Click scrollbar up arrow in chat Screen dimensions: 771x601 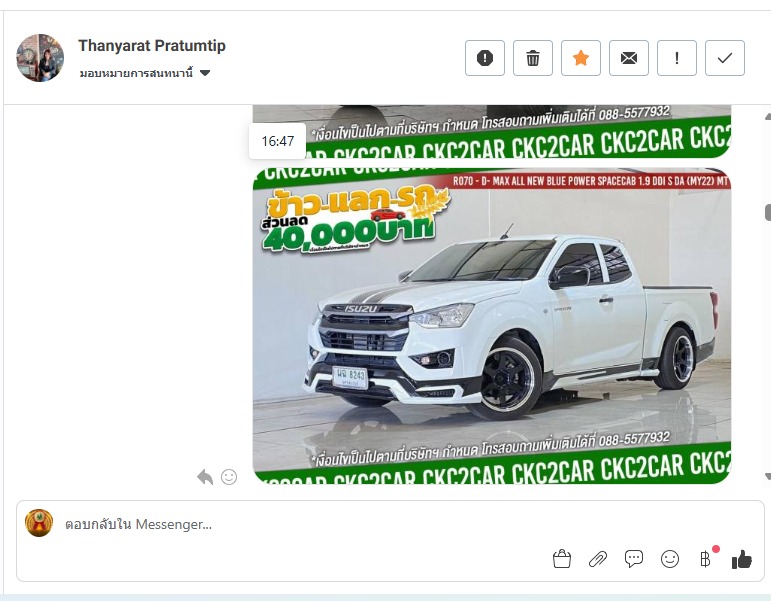pyautogui.click(x=768, y=117)
